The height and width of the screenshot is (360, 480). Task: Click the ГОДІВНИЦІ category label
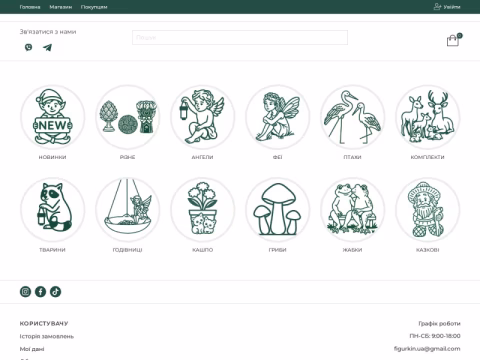(x=127, y=250)
